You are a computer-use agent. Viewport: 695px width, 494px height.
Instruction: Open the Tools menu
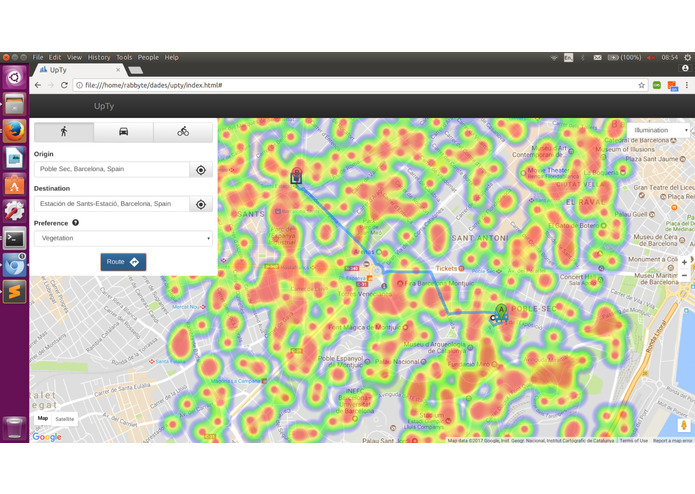pos(124,57)
